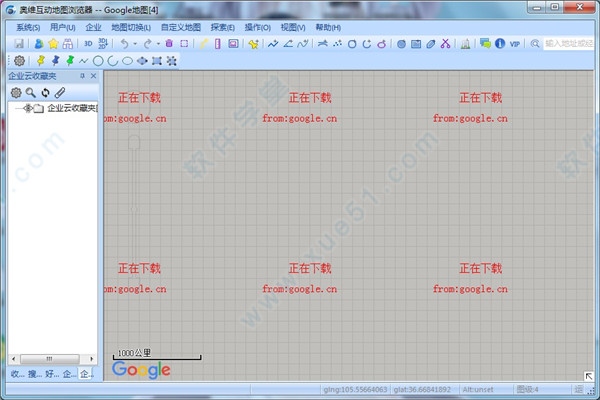Screen dimensions: 600x400
Task: Open the user account people icon
Action: coord(39,44)
